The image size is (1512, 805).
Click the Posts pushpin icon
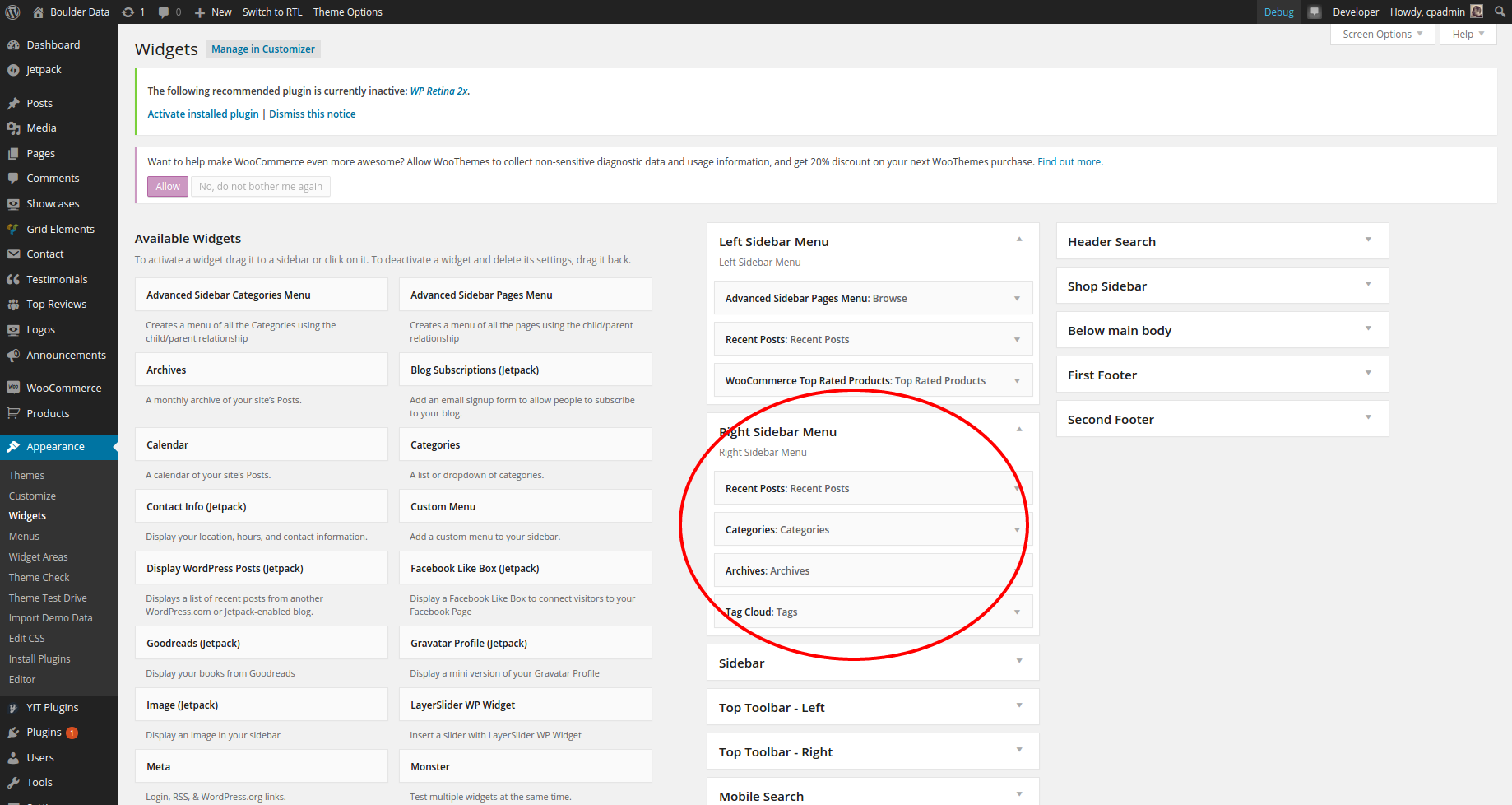[13, 103]
